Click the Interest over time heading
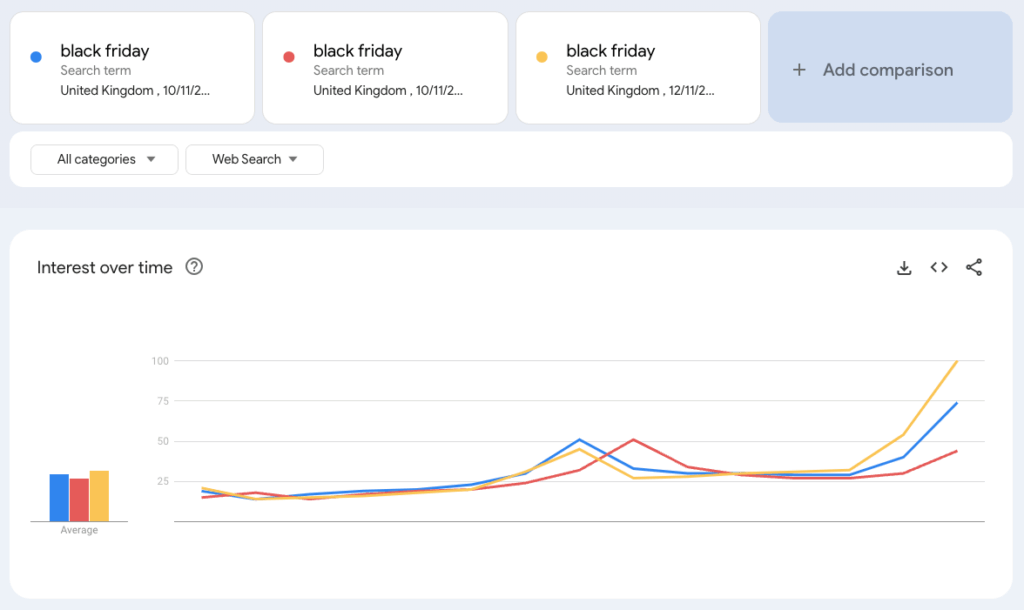The width and height of the screenshot is (1024, 610). coord(105,267)
